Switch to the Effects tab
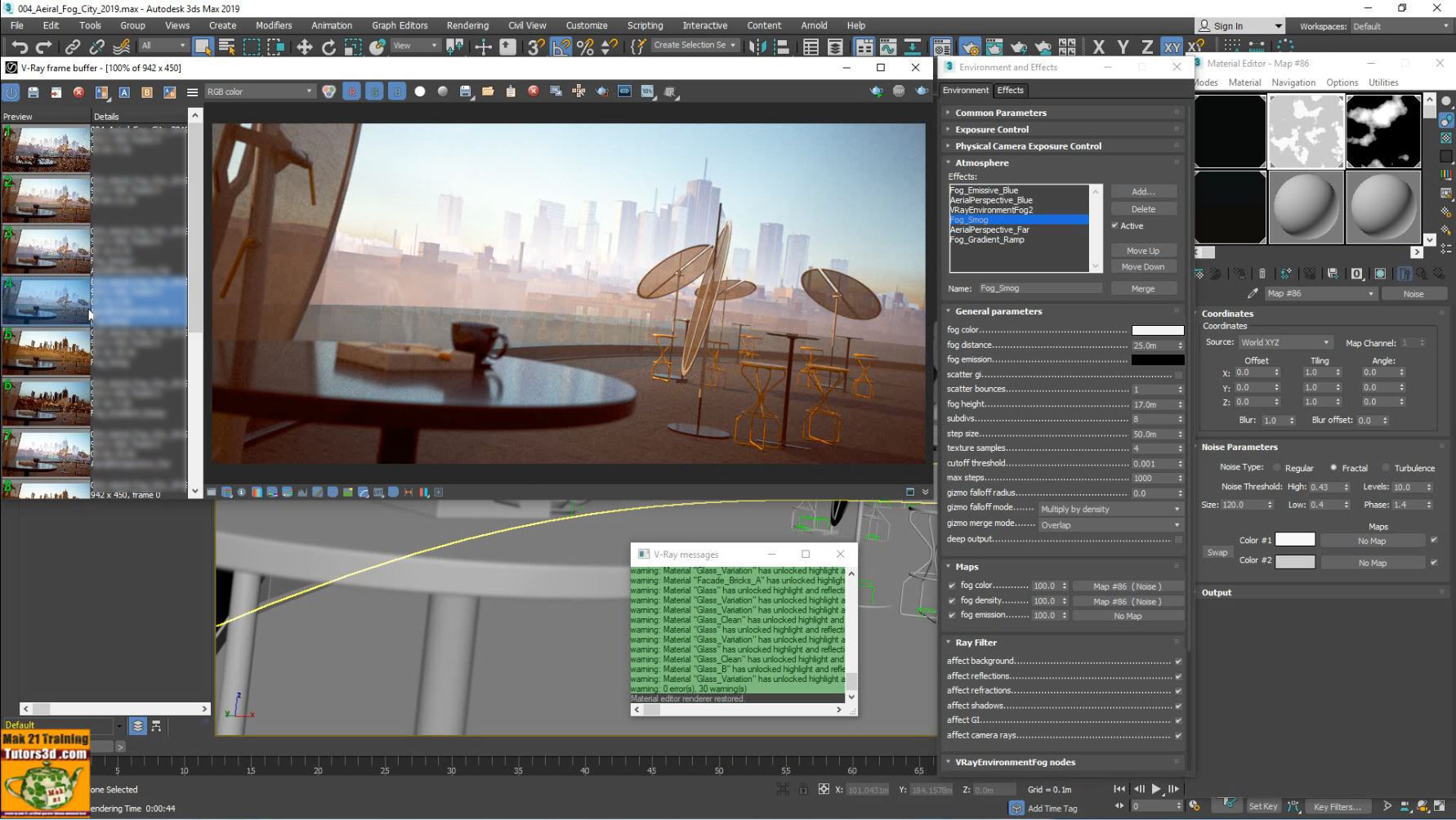 coord(1010,90)
